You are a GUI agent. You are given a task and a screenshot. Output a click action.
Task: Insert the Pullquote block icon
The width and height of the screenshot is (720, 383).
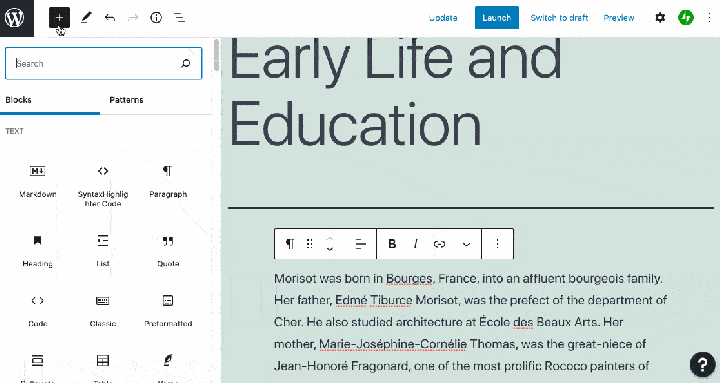(38, 360)
